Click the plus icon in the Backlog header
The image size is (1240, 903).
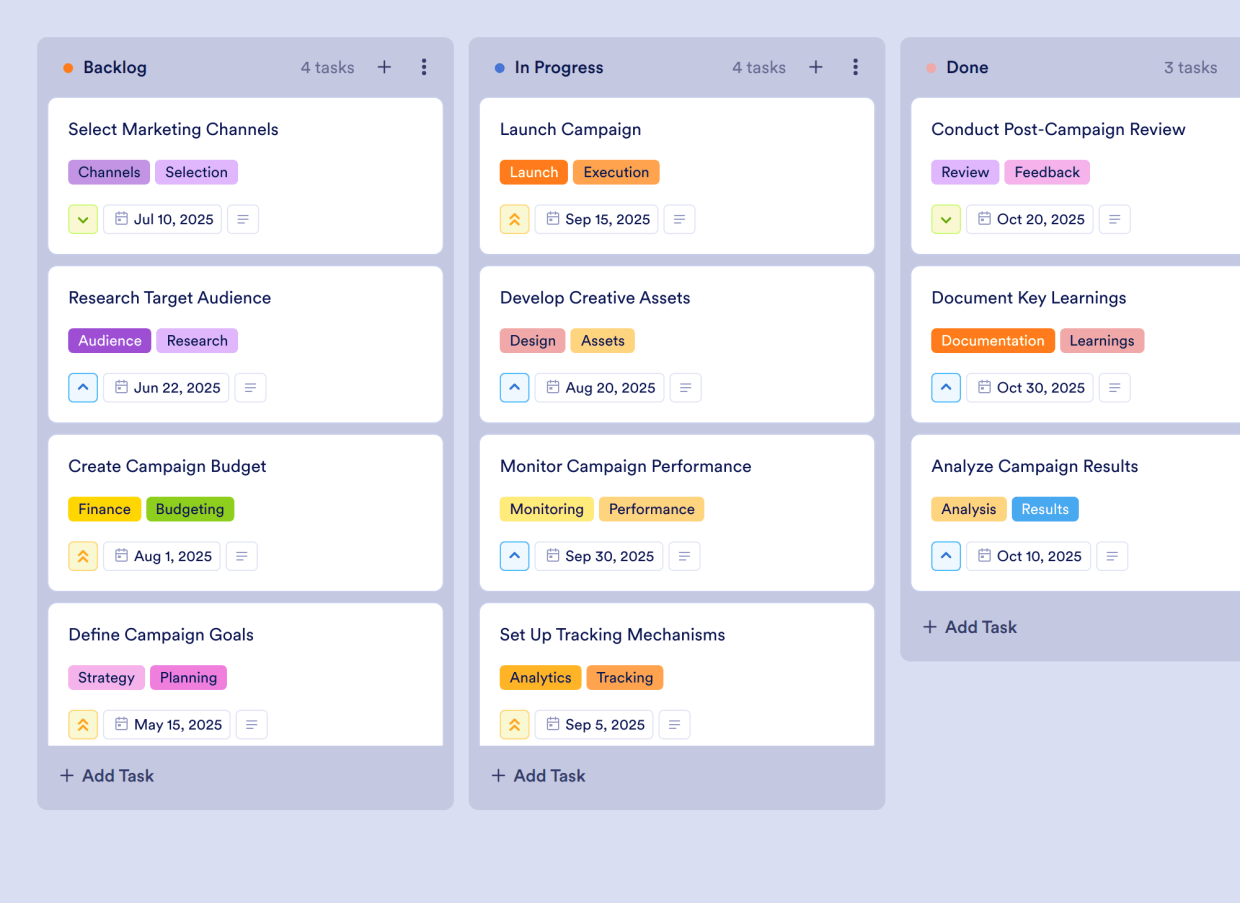[384, 67]
